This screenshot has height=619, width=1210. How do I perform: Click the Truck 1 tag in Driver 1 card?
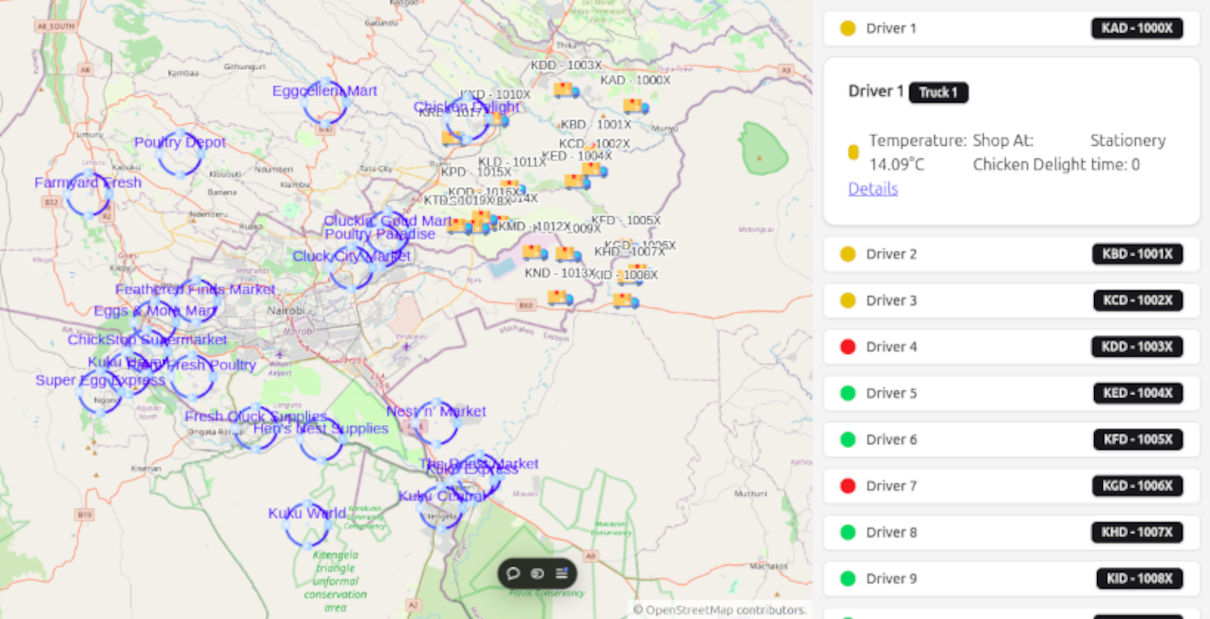pyautogui.click(x=938, y=92)
